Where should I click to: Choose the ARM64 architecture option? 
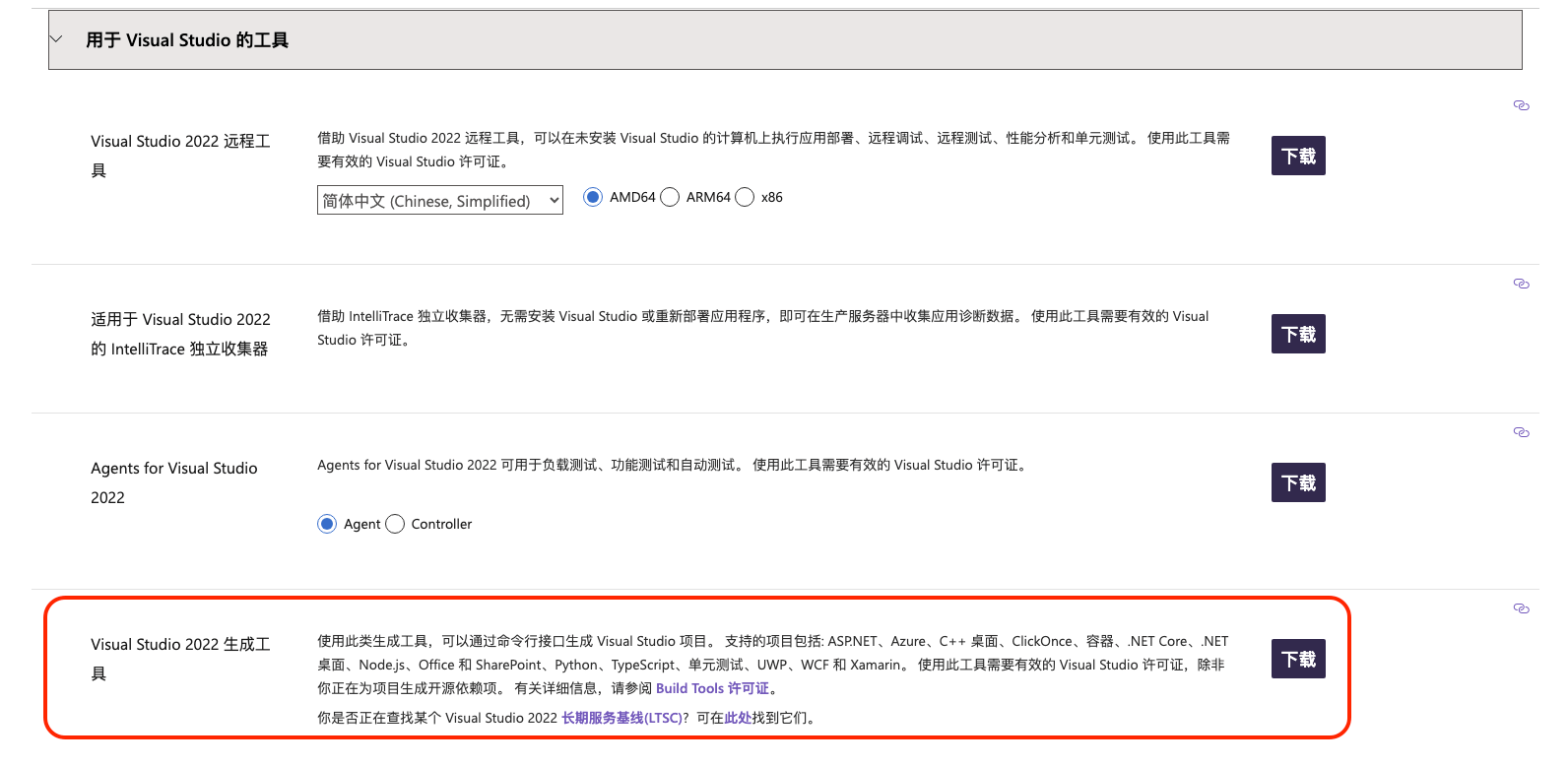[670, 197]
